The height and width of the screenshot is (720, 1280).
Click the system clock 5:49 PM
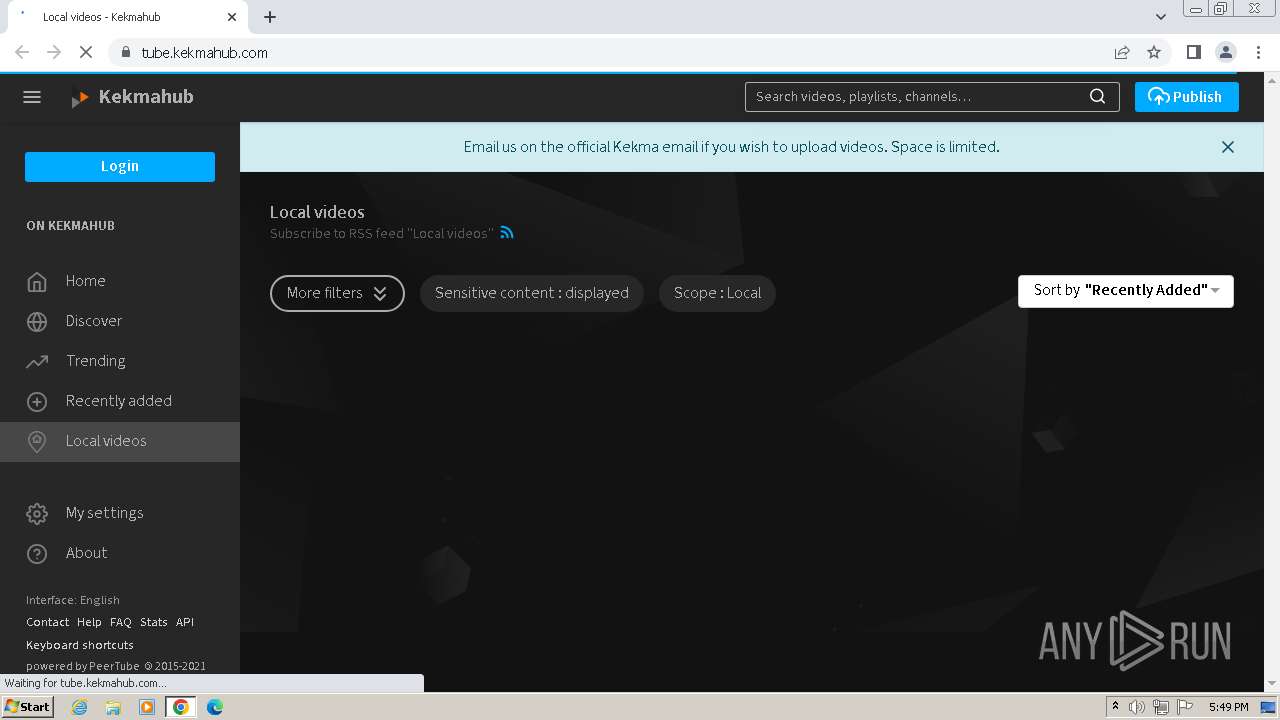tap(1228, 707)
